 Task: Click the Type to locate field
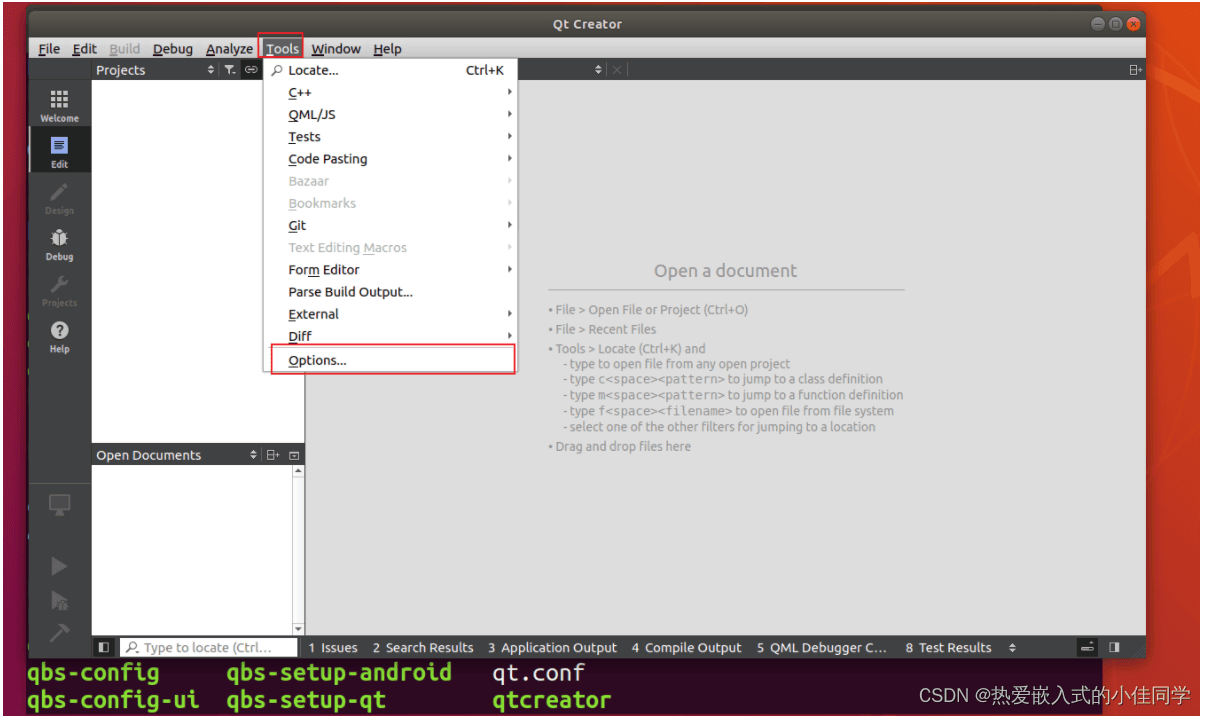209,648
